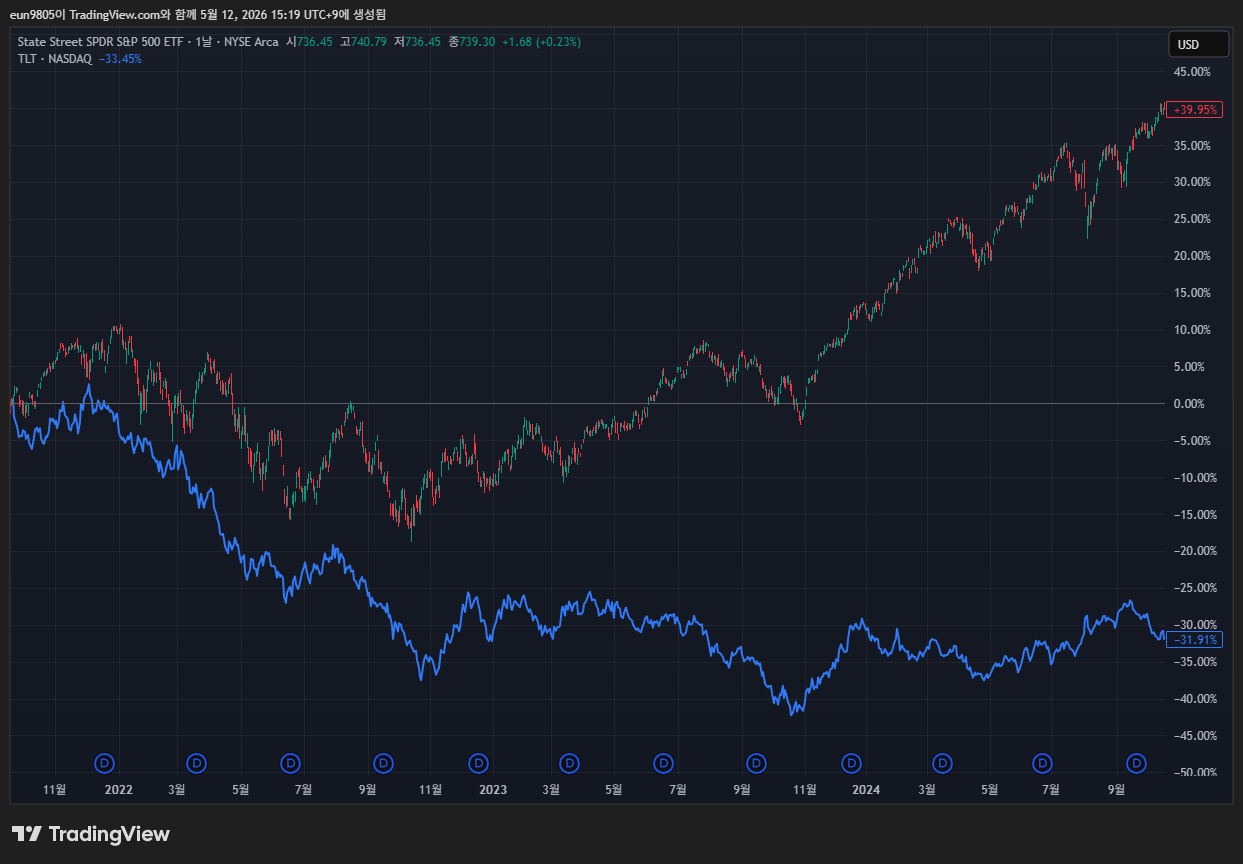Click the snapshot header text by eun9805
The image size is (1243, 864).
click(198, 14)
